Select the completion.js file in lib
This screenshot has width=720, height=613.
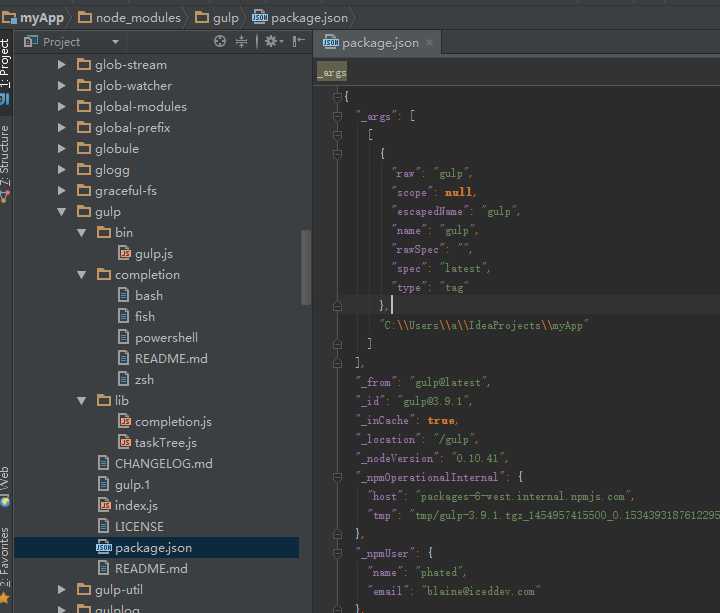pyautogui.click(x=173, y=422)
